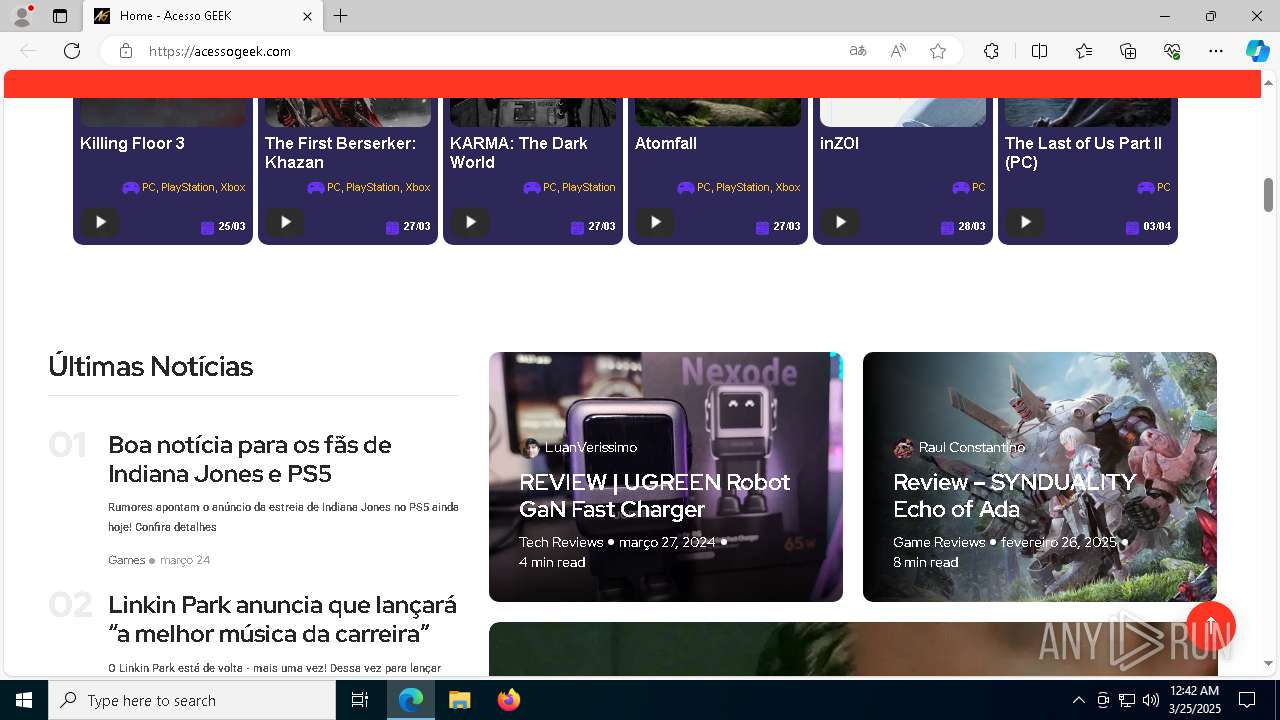Close the Home - Acesso GEEK tab
The width and height of the screenshot is (1280, 720).
tap(308, 16)
